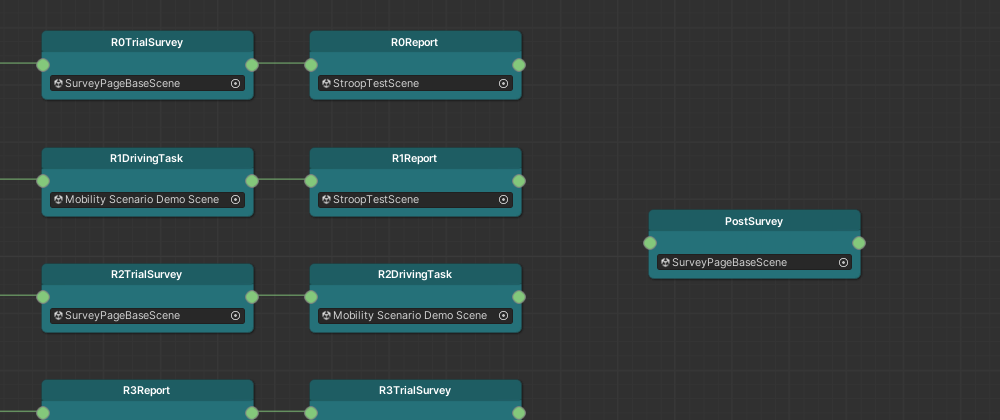Click StroopTestScene field in R1Report node
Screen dimensions: 1000x420
tap(415, 199)
